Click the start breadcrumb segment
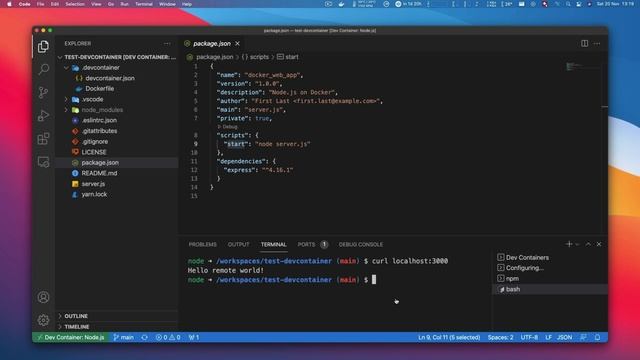Screen dimensions: 640x360 [288, 57]
